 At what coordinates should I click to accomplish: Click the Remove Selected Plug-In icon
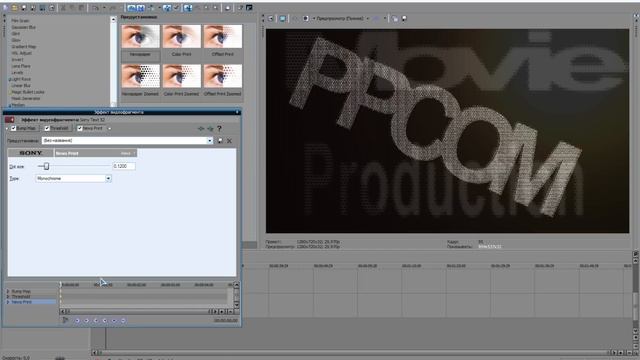click(x=210, y=129)
